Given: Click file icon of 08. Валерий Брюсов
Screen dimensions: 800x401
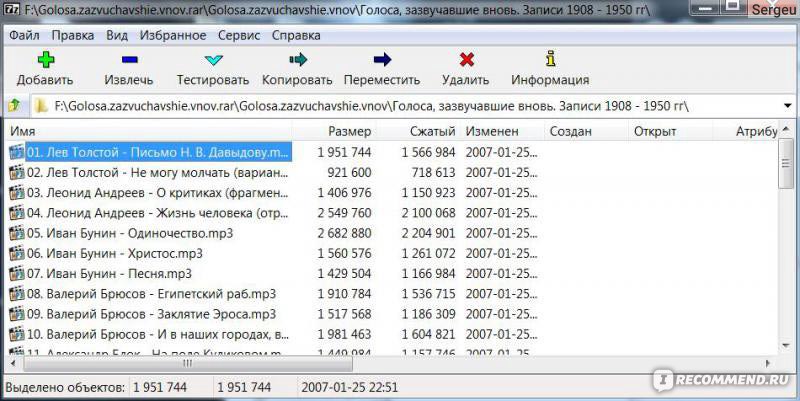Looking at the screenshot, I should [x=17, y=294].
